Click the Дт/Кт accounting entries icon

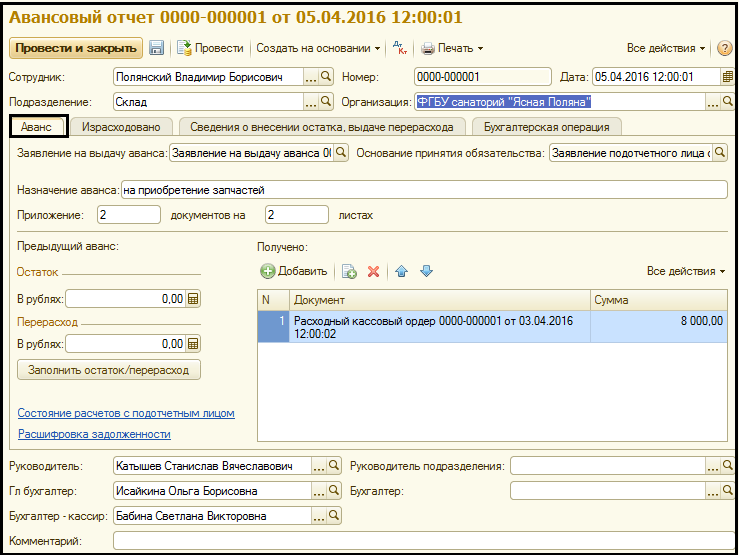click(x=399, y=48)
